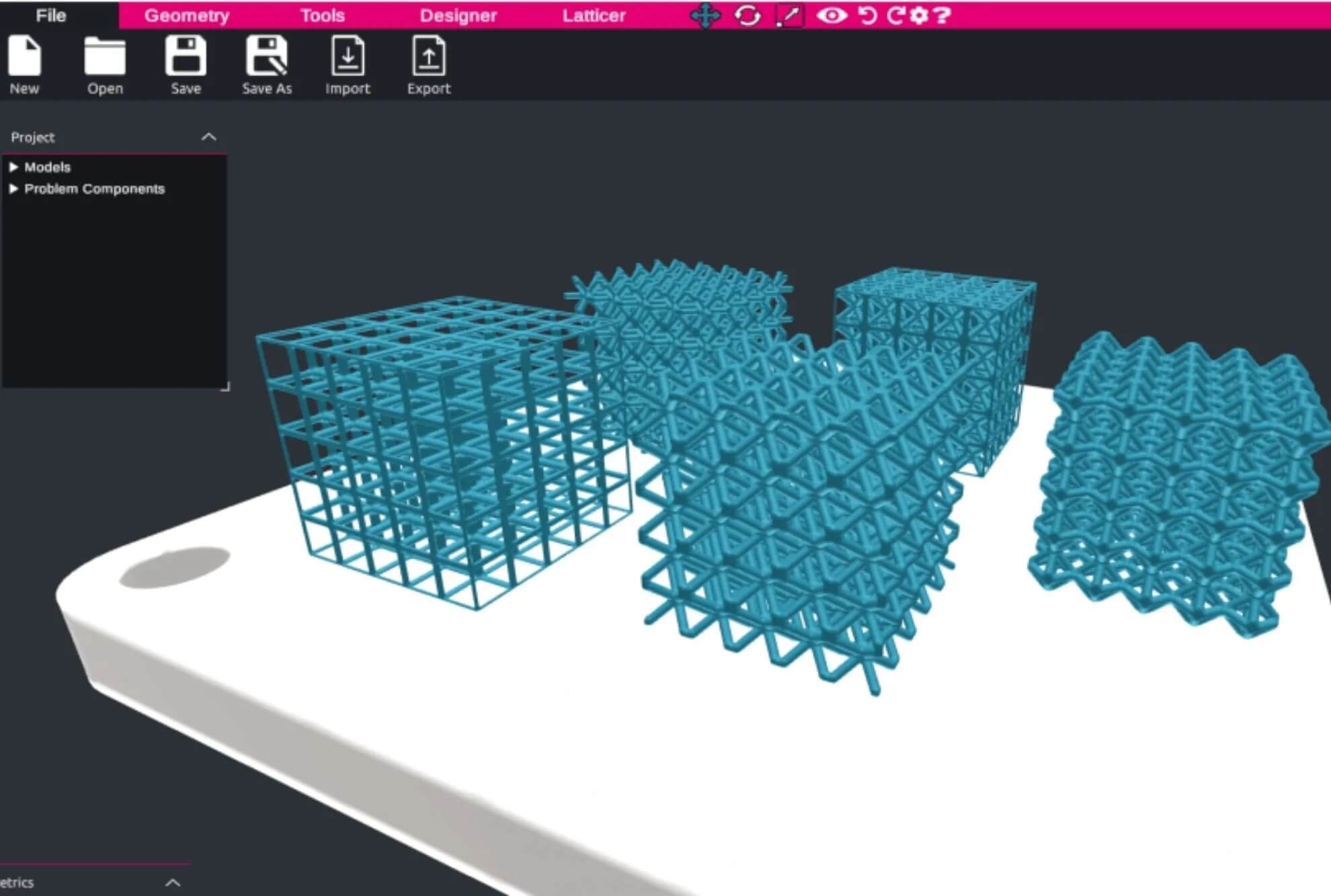Switch to the Geometry tab
This screenshot has height=896, width=1331.
click(187, 15)
